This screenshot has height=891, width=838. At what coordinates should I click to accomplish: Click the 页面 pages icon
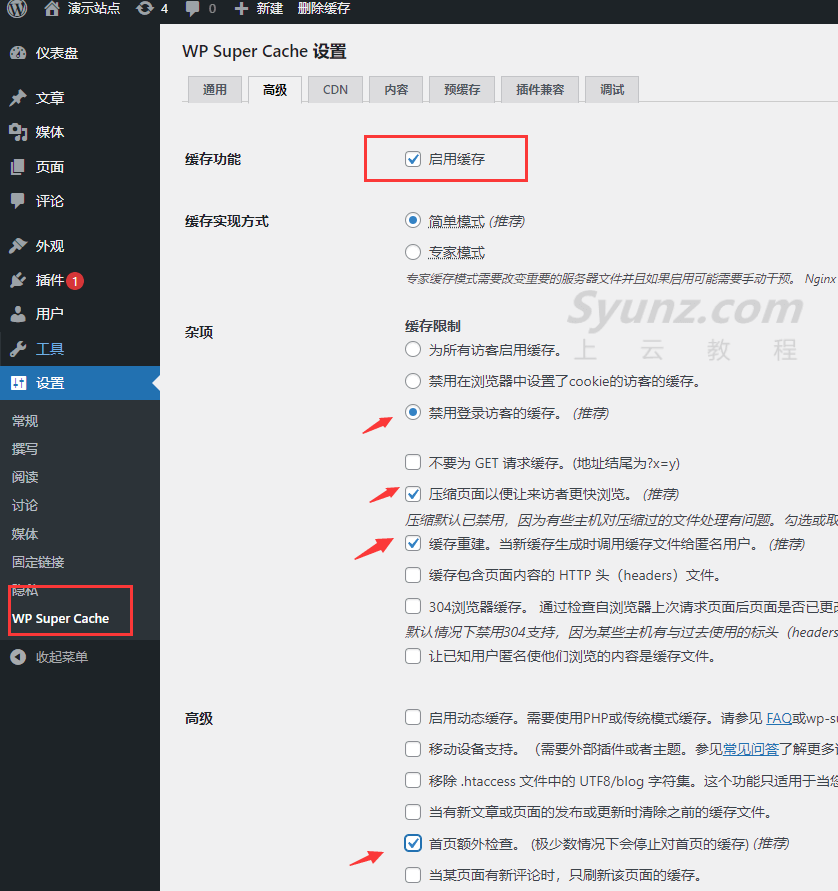18,166
